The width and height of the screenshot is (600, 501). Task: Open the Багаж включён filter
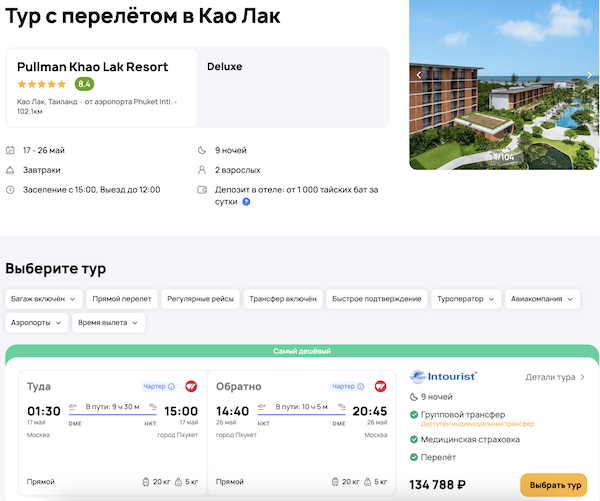tap(42, 298)
